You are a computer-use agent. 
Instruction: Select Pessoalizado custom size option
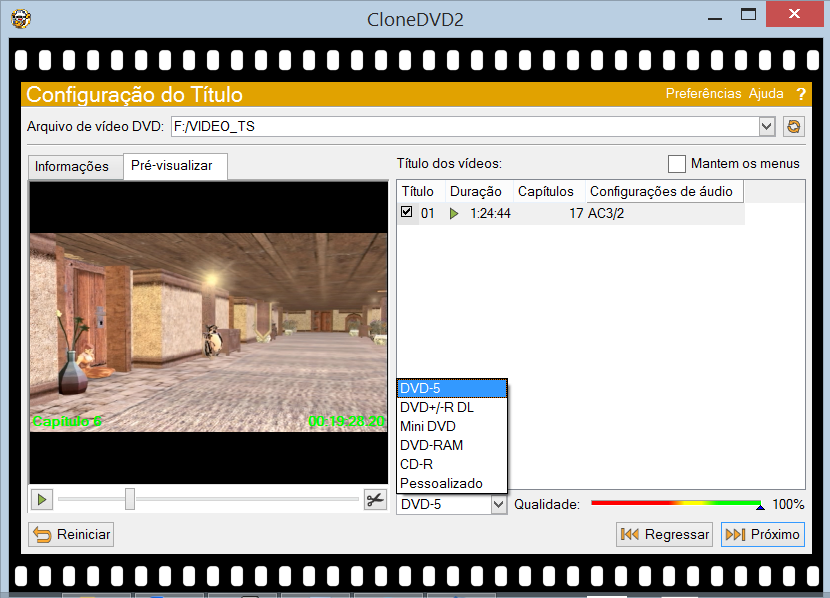pyautogui.click(x=452, y=484)
